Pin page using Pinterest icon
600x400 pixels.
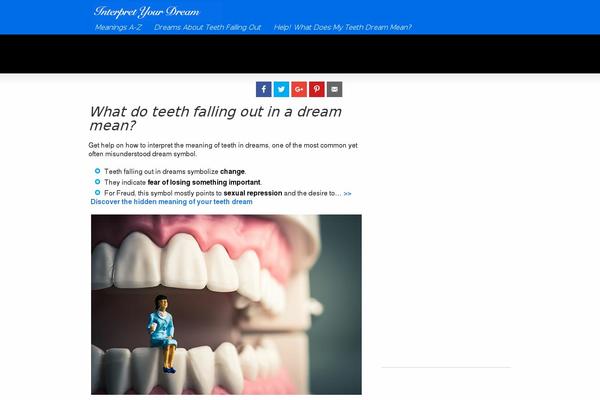coord(317,89)
